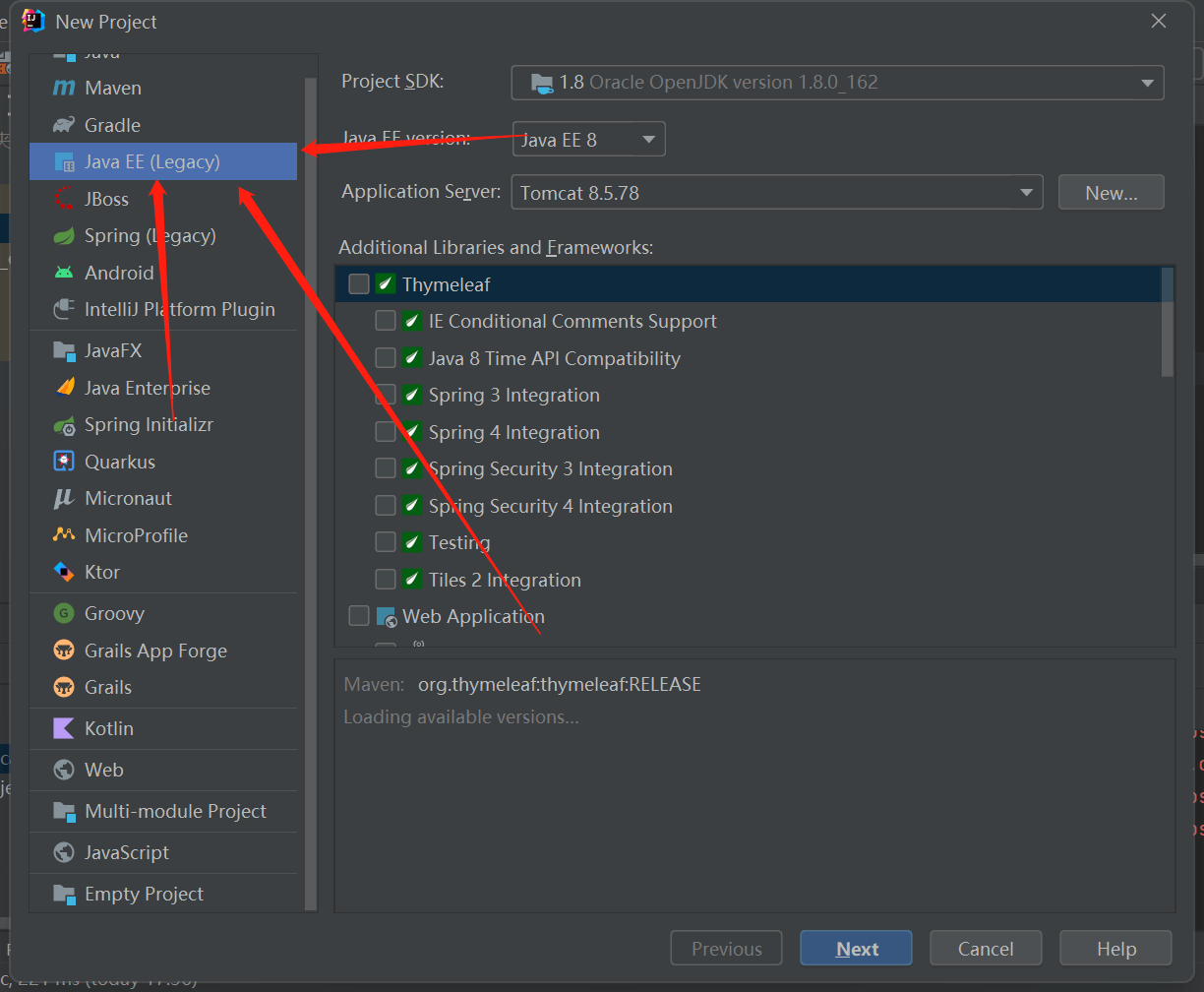The height and width of the screenshot is (992, 1204).
Task: Open the Project SDK dropdown
Action: [837, 83]
